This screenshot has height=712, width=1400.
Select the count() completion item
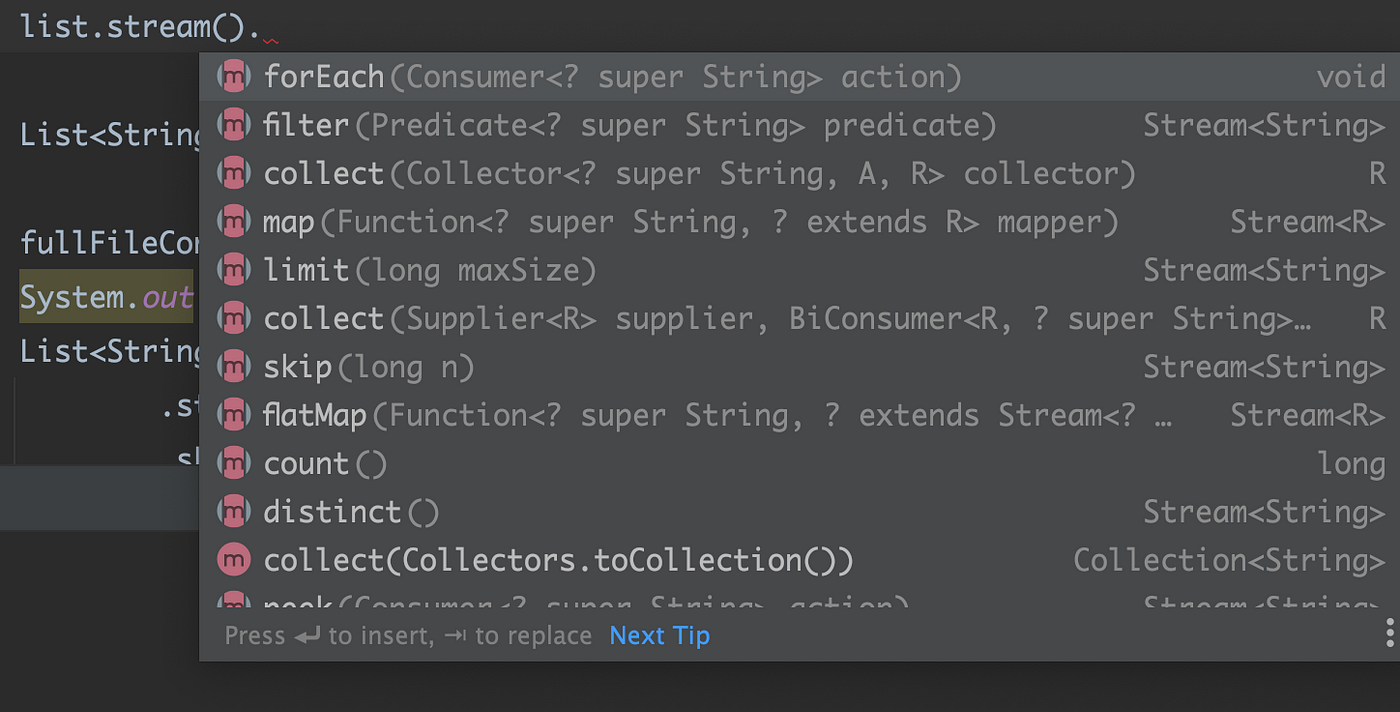click(x=799, y=463)
